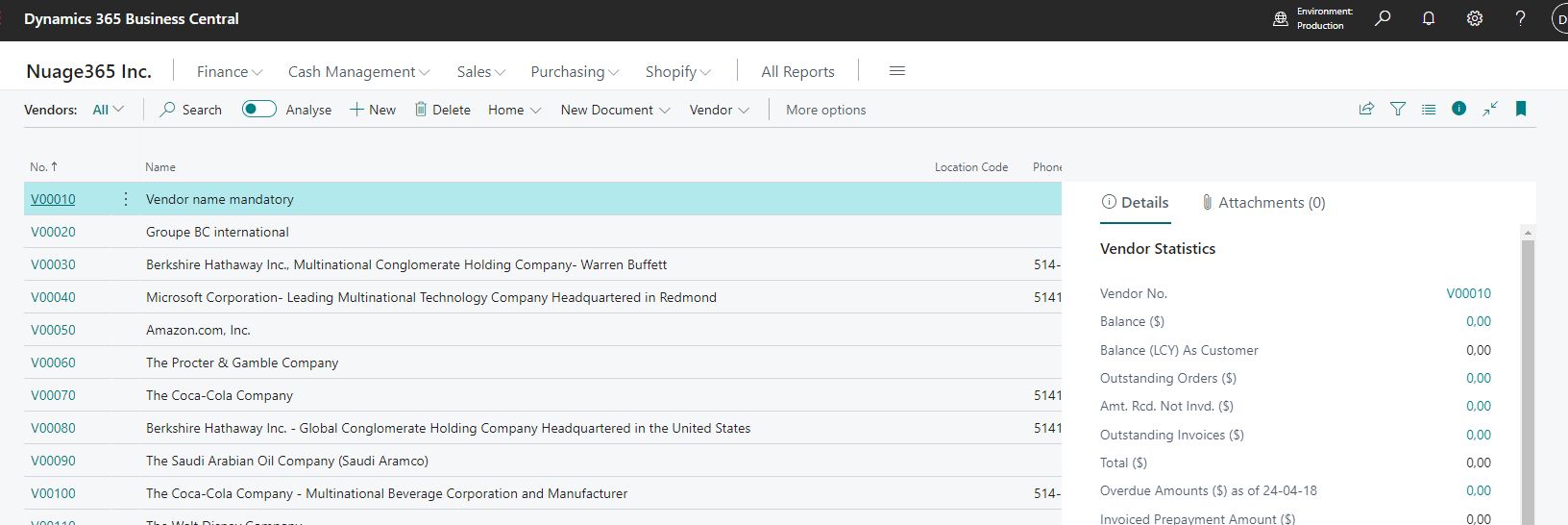The width and height of the screenshot is (1568, 525).
Task: Expand the New Document dropdown
Action: click(615, 111)
